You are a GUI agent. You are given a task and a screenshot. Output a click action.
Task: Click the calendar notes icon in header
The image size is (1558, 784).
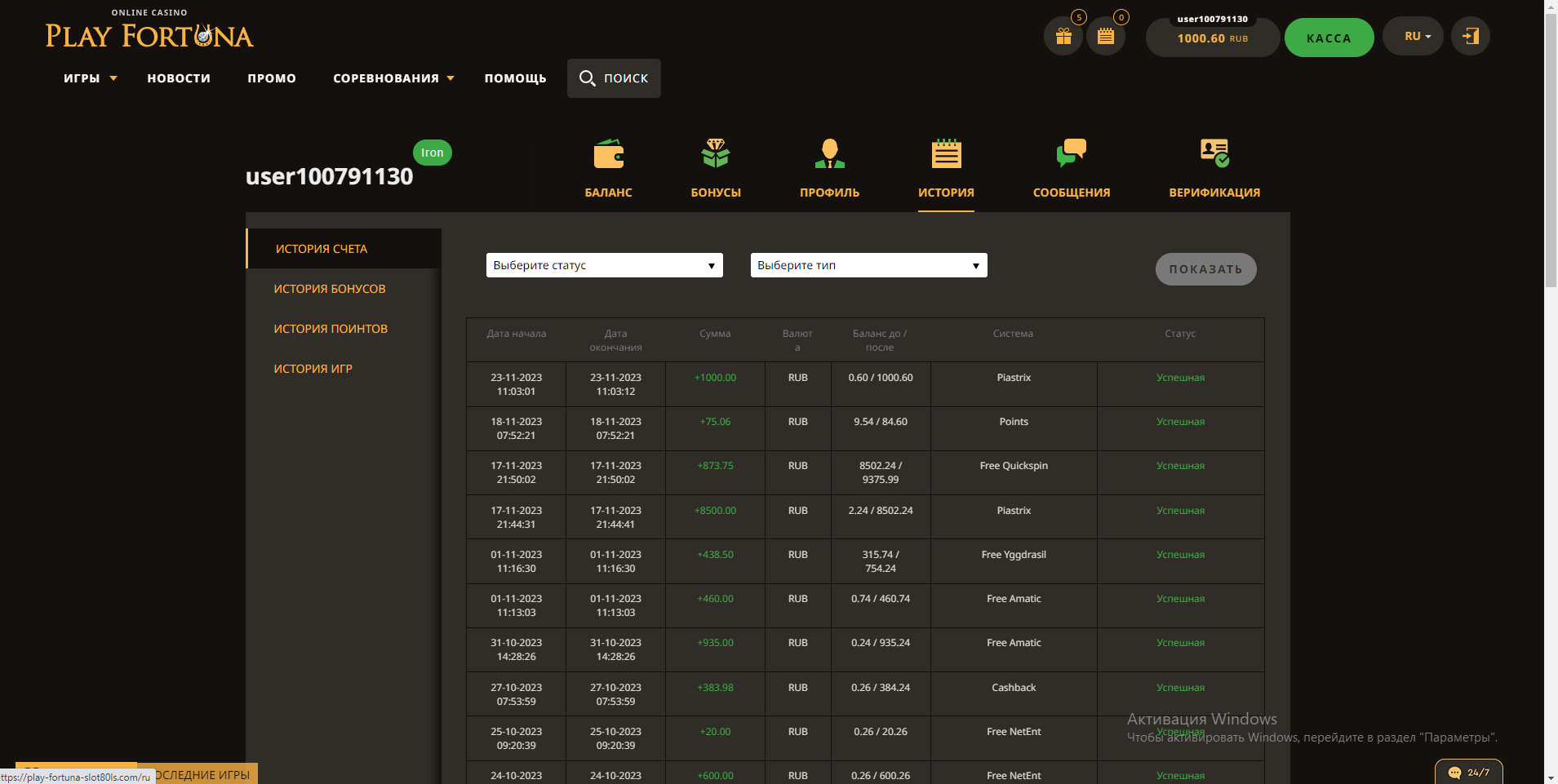(x=1105, y=37)
